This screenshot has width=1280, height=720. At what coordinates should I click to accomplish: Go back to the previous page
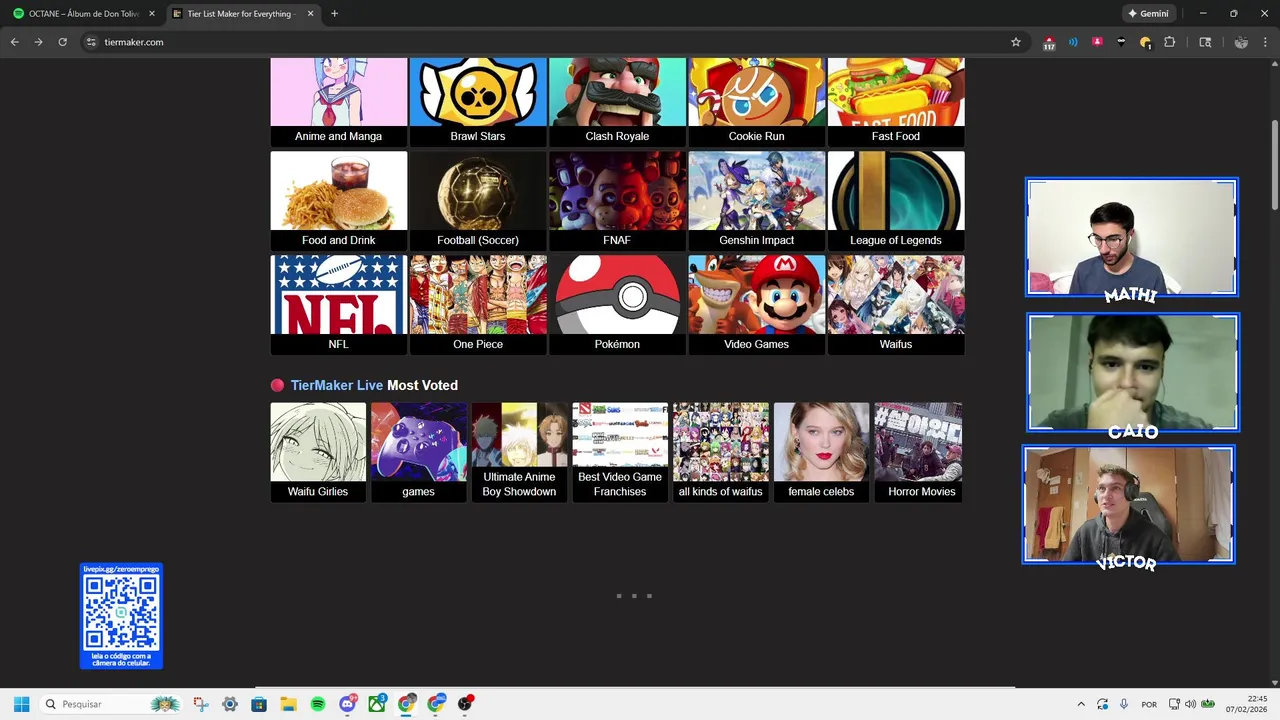[x=14, y=42]
